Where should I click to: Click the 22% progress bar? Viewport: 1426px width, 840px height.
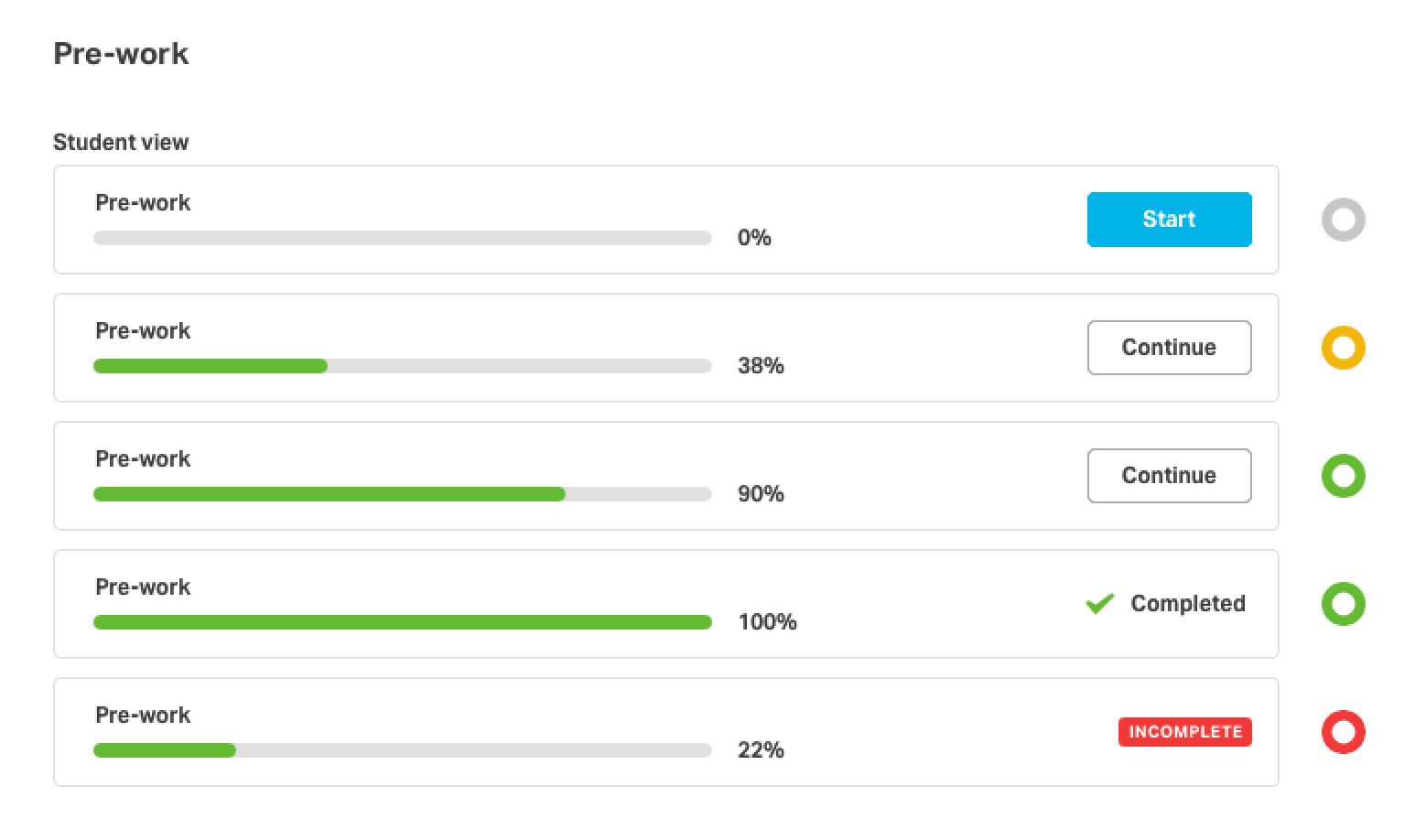(403, 750)
